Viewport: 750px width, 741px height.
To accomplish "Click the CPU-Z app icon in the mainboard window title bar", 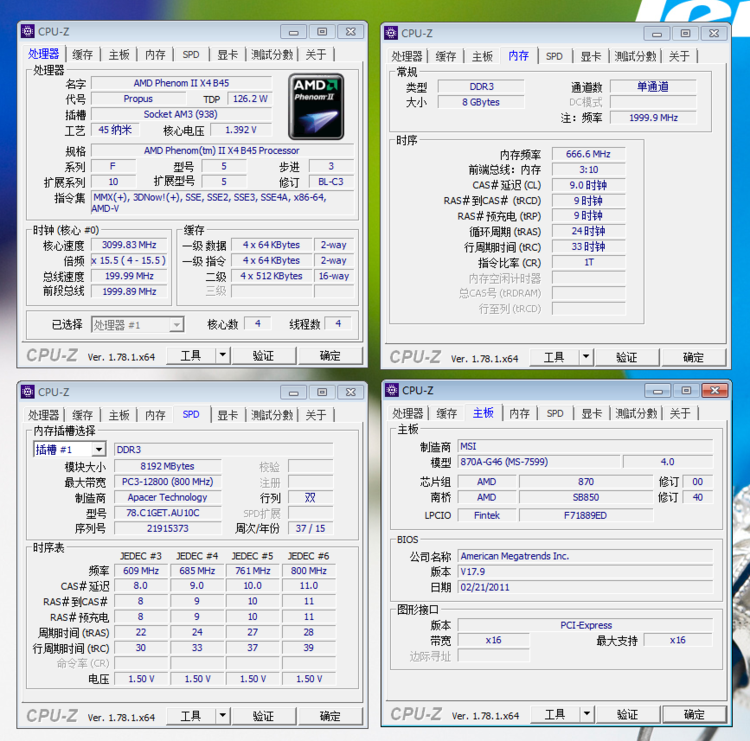I will (392, 390).
